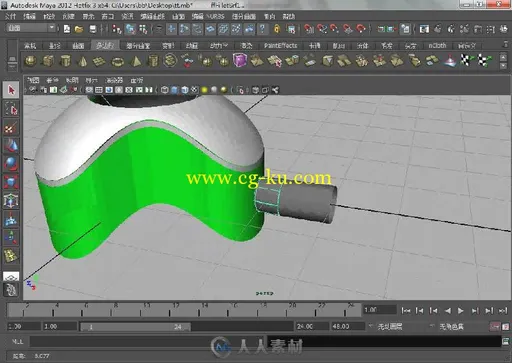Open animation preferences icon beside auto key

click(x=505, y=327)
